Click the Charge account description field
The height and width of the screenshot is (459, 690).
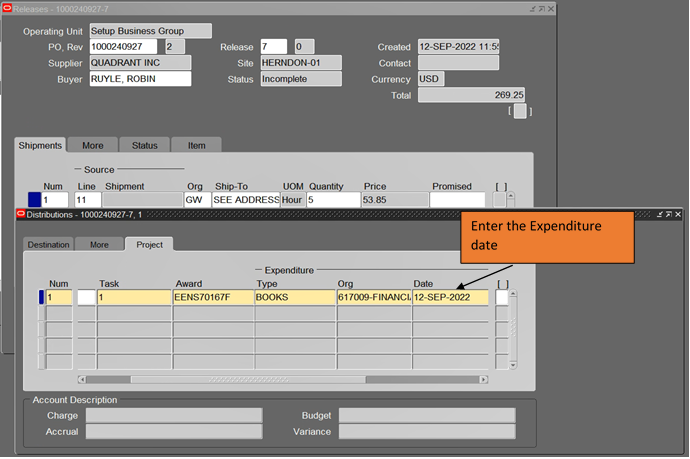click(x=174, y=415)
